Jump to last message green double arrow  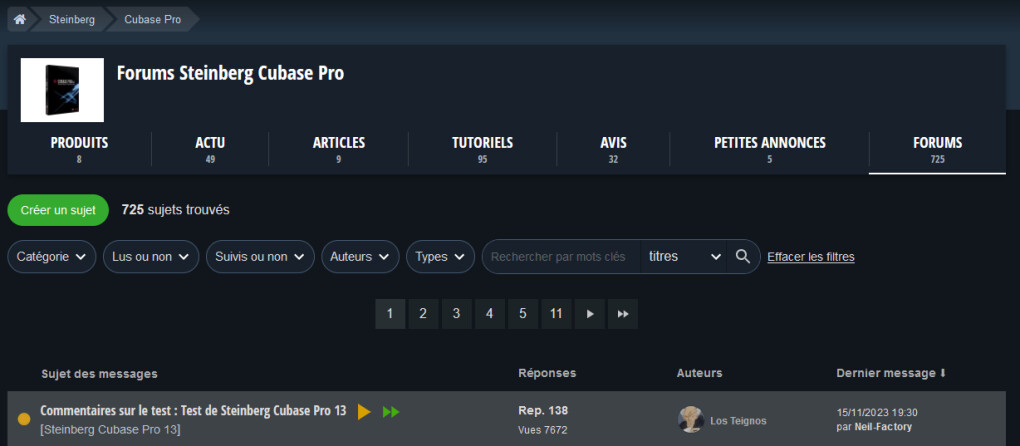(391, 412)
